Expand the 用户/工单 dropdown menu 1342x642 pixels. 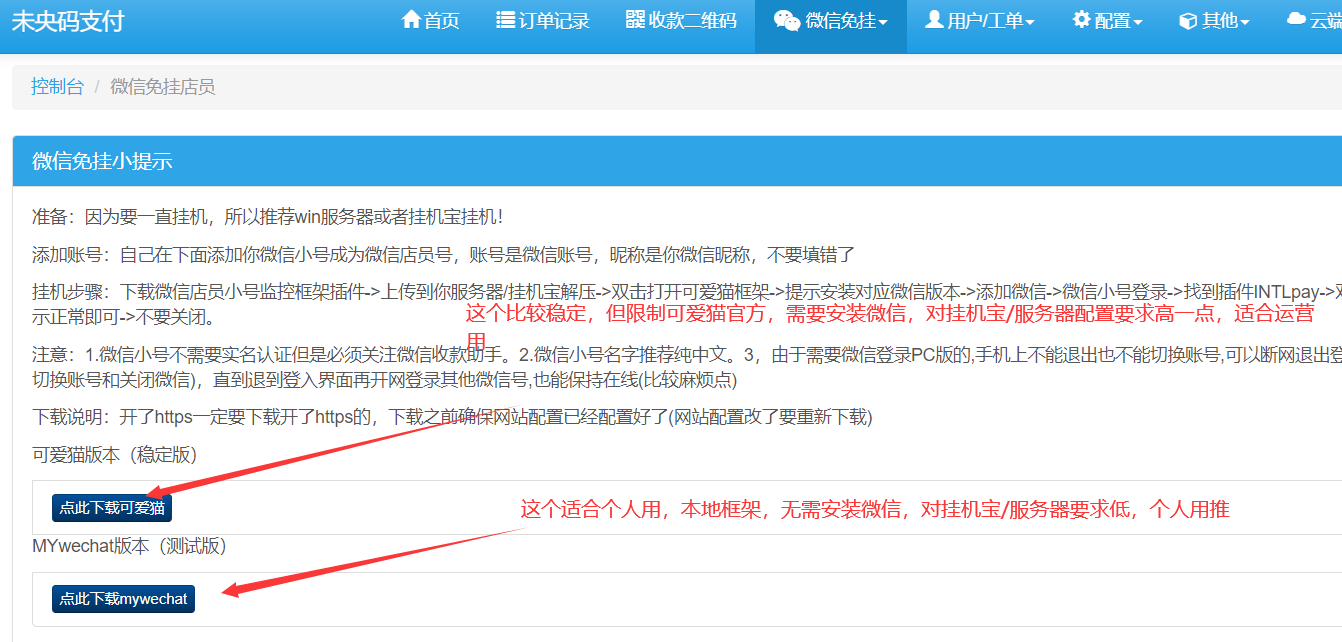coord(980,21)
